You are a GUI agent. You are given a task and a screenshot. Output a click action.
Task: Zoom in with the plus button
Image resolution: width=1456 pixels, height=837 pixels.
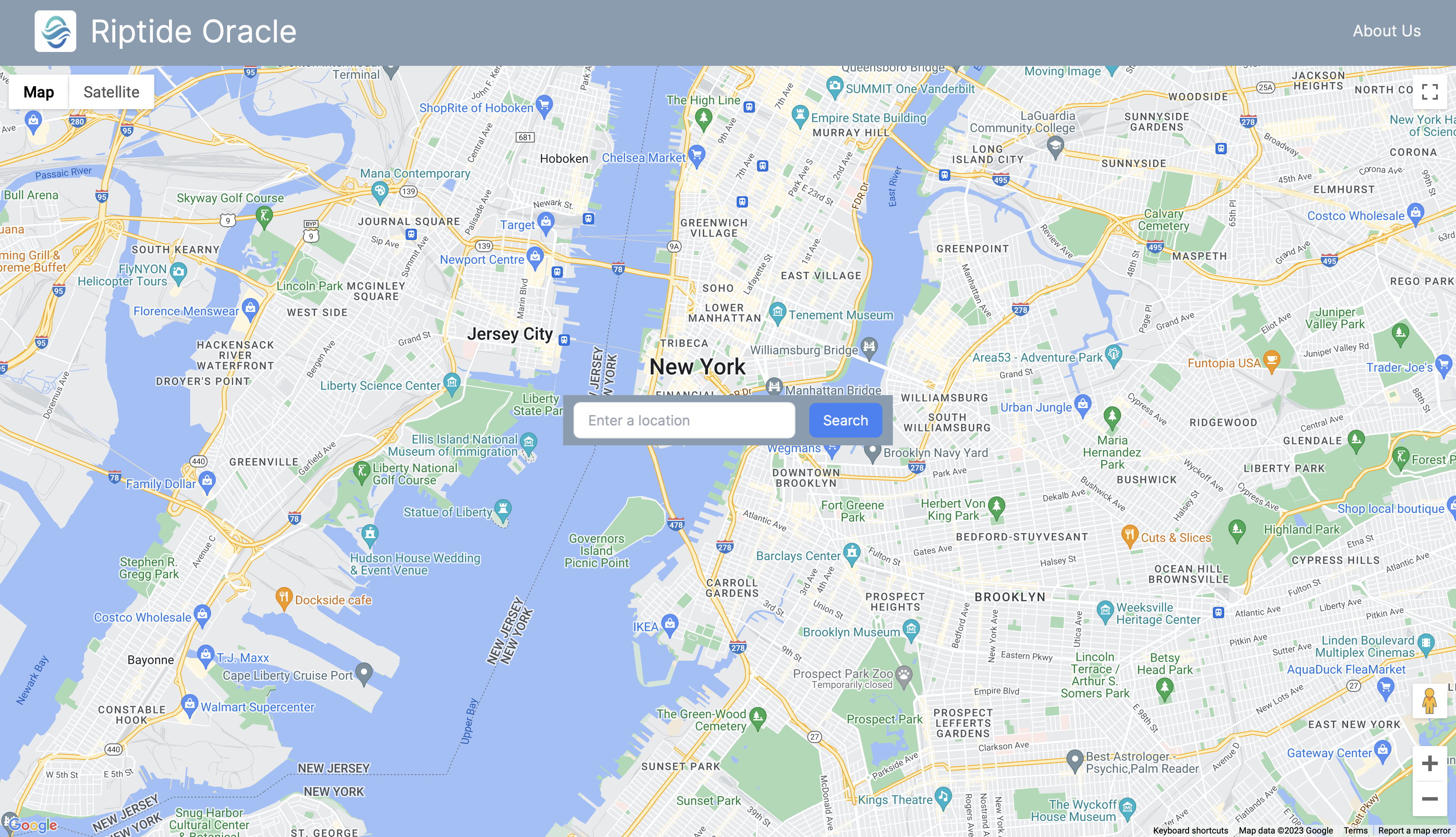tap(1430, 763)
